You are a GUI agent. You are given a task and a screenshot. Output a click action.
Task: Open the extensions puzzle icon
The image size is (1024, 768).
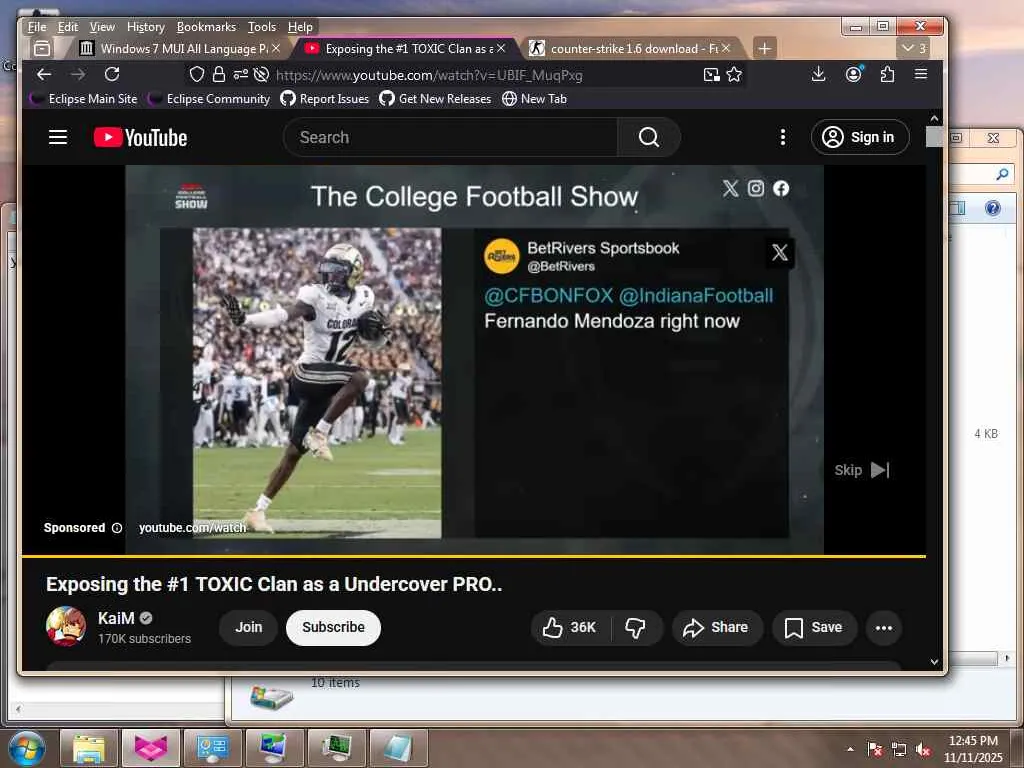point(887,74)
